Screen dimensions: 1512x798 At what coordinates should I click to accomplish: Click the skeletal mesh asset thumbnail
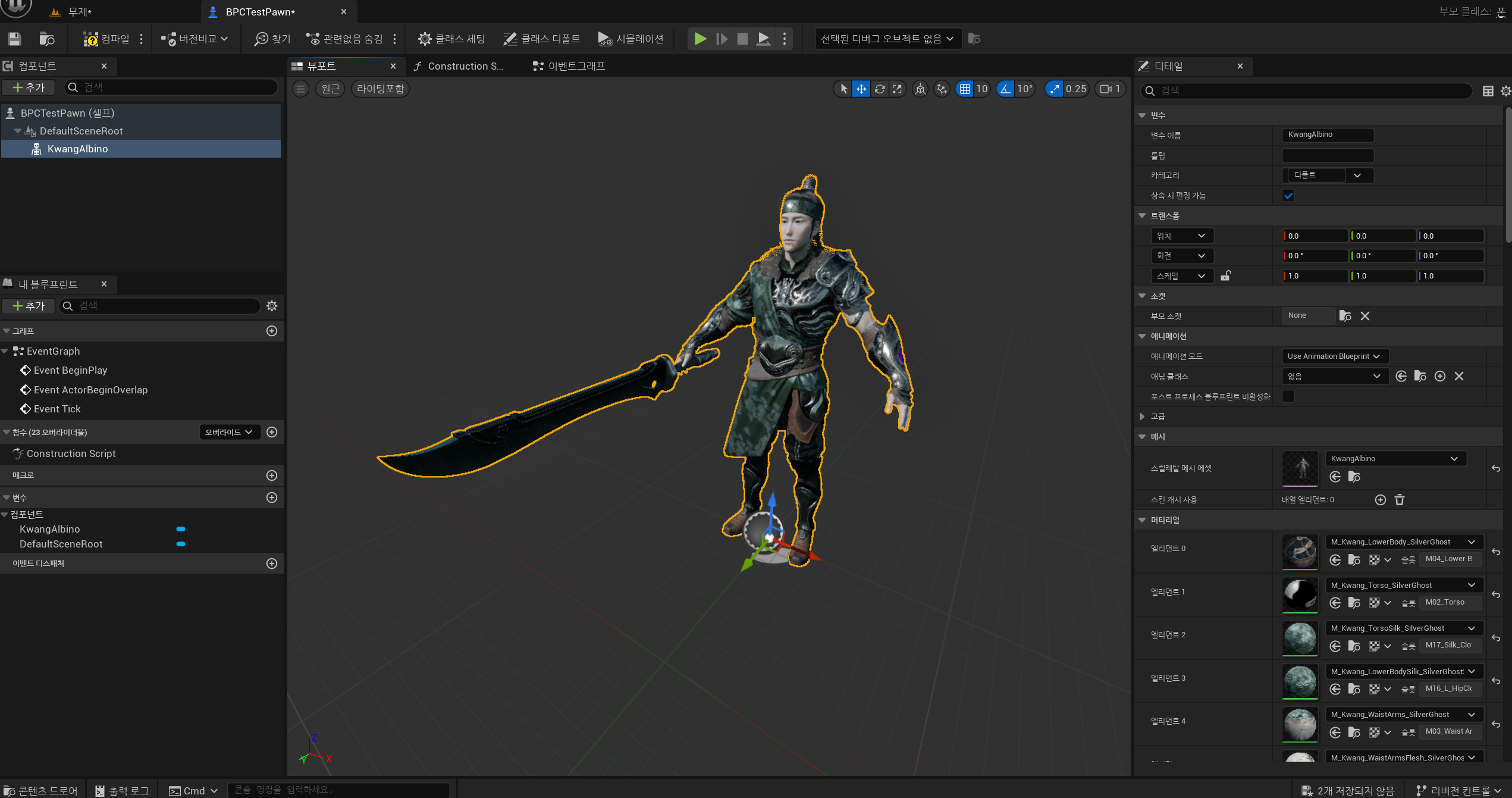[x=1300, y=468]
